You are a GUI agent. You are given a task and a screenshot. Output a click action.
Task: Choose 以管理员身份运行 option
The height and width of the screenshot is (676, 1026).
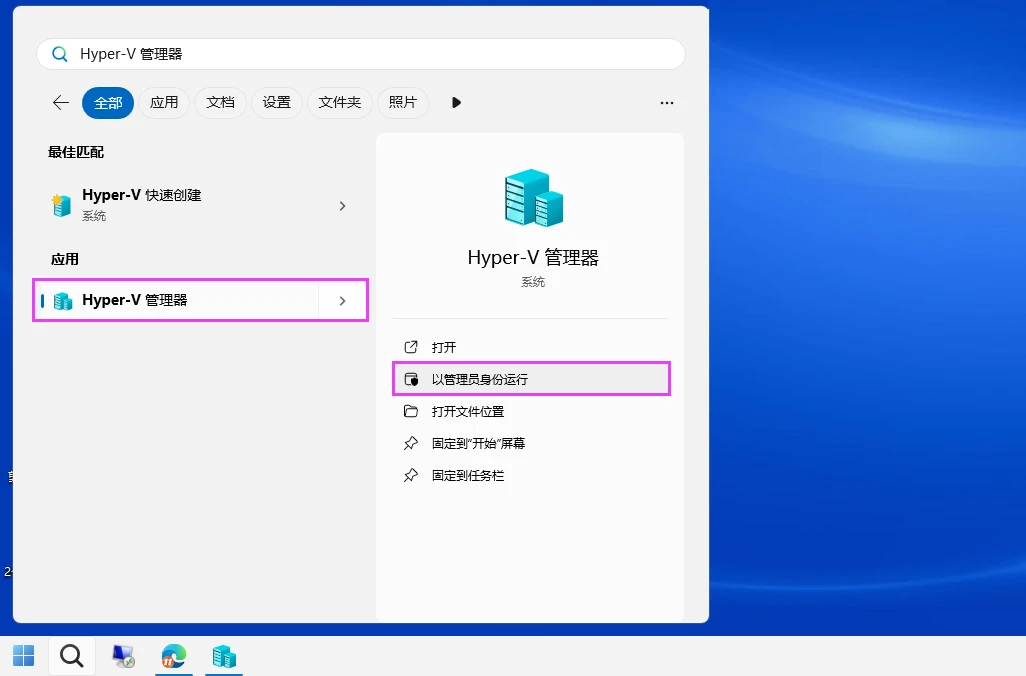click(531, 379)
